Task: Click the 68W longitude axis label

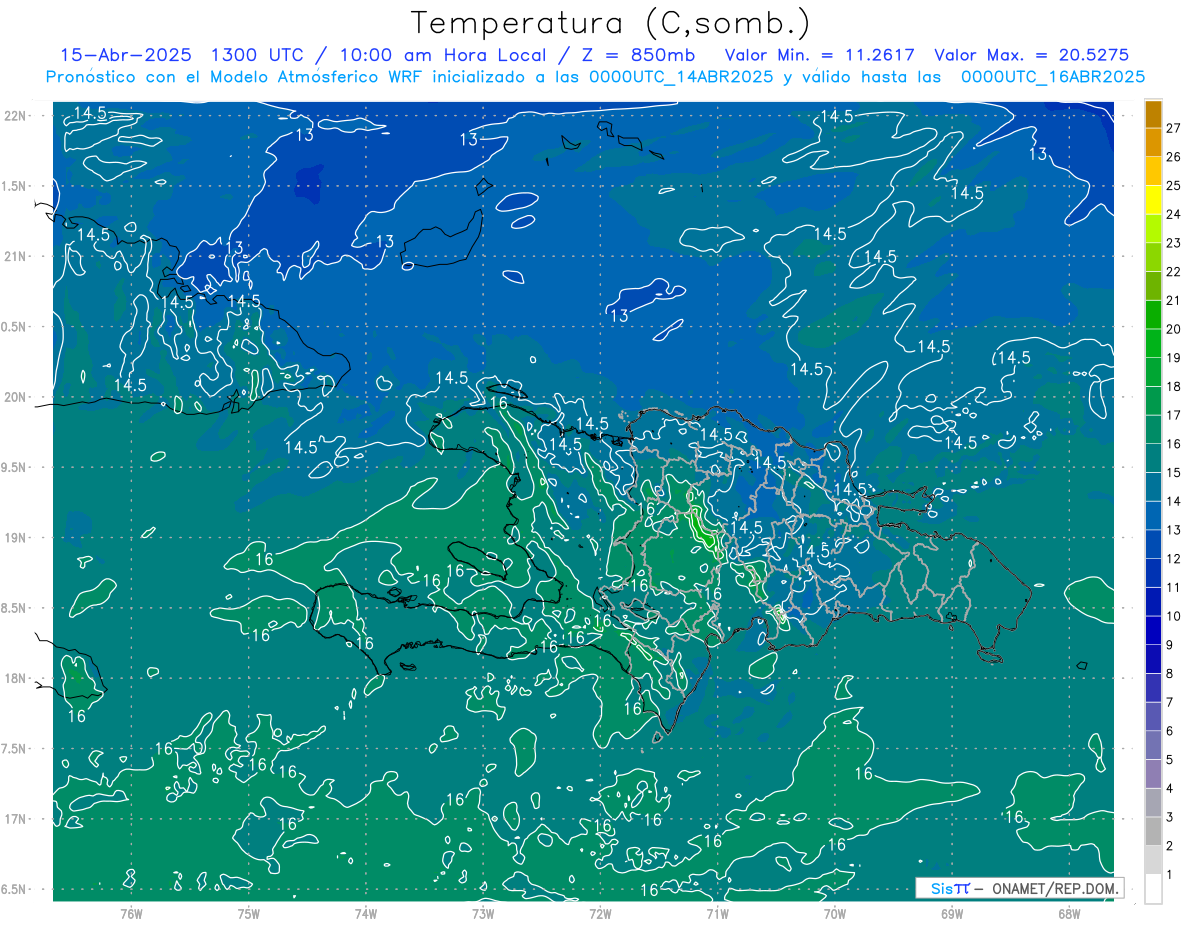Action: [x=1069, y=913]
